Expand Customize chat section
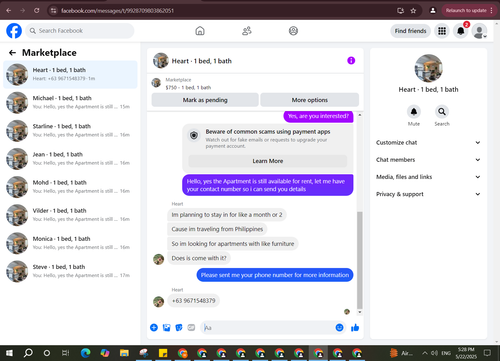Screen dimensions: 500x361 (428, 142)
